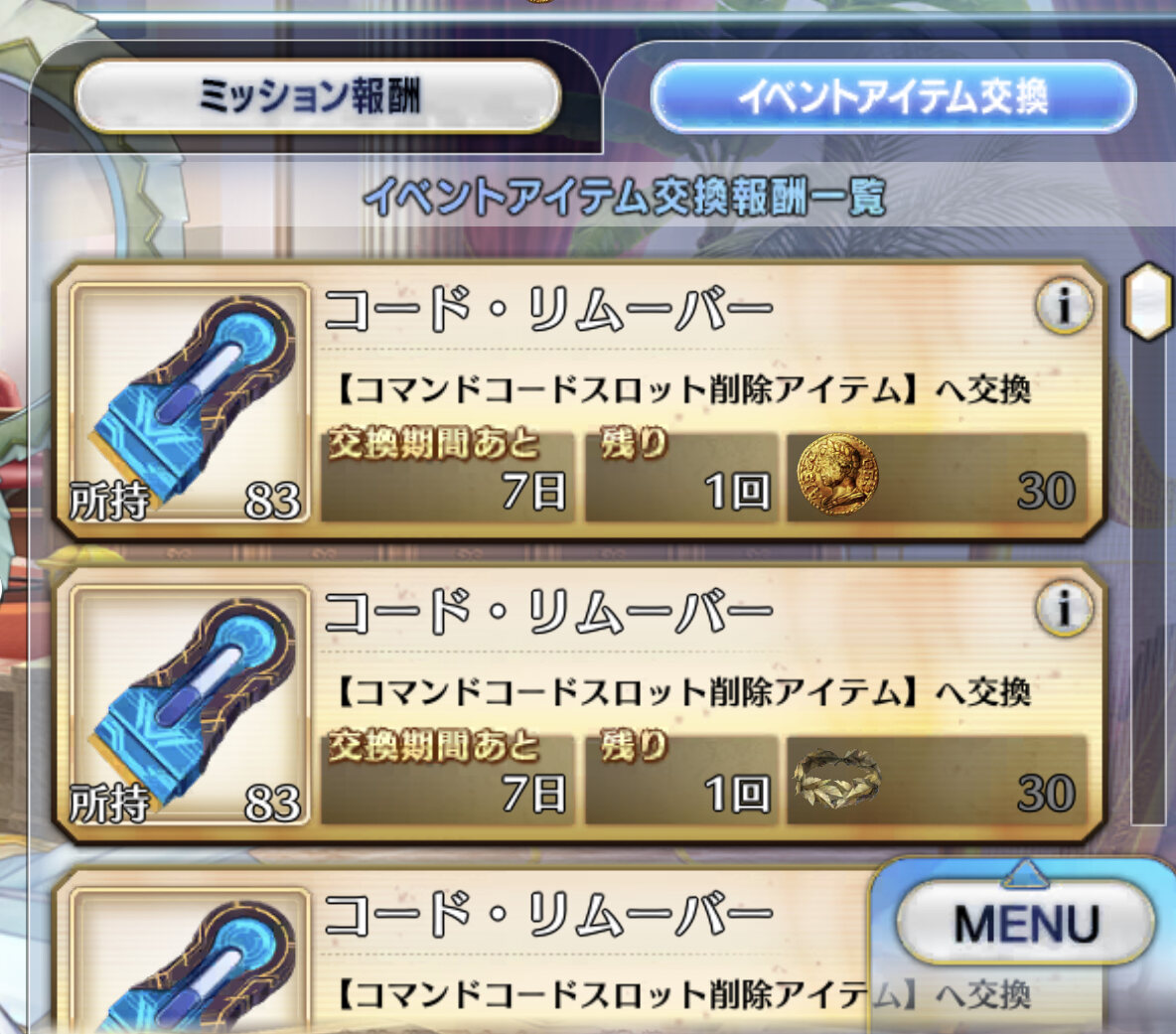The image size is (1176, 1034).
Task: Switch to イベントアイテム交換 tab
Action: [x=893, y=96]
